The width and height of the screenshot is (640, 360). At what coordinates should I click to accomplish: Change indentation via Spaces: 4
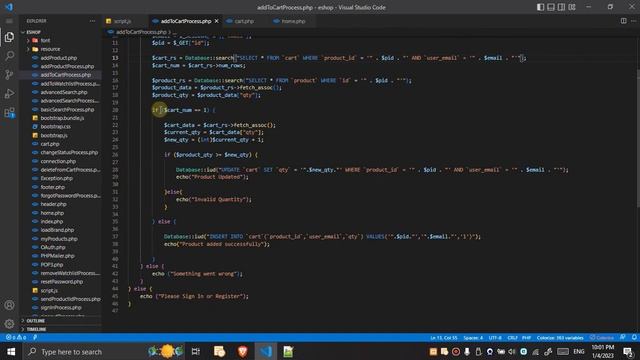[473, 338]
